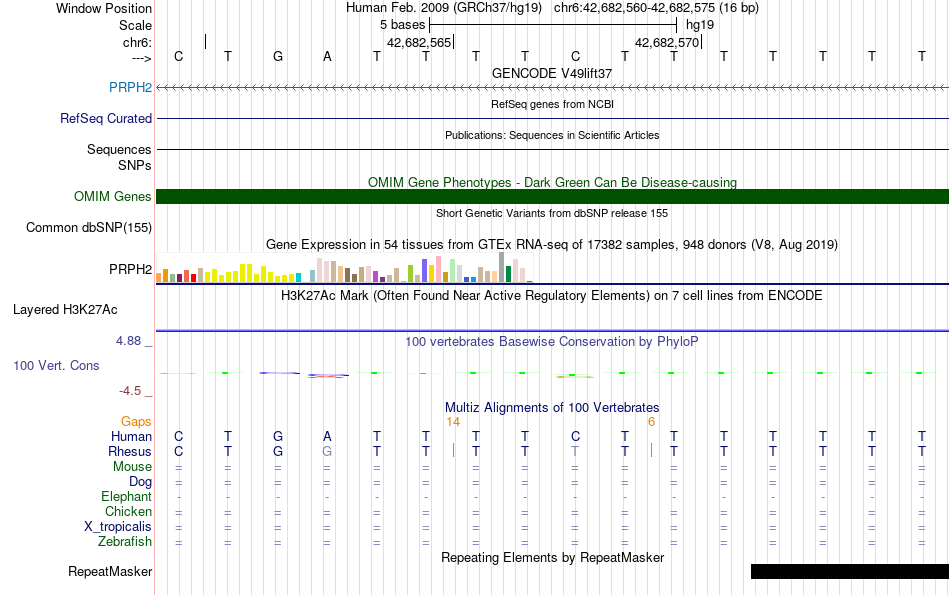950x595 pixels.
Task: Click the Sequences SNPs track label
Action: (119, 157)
